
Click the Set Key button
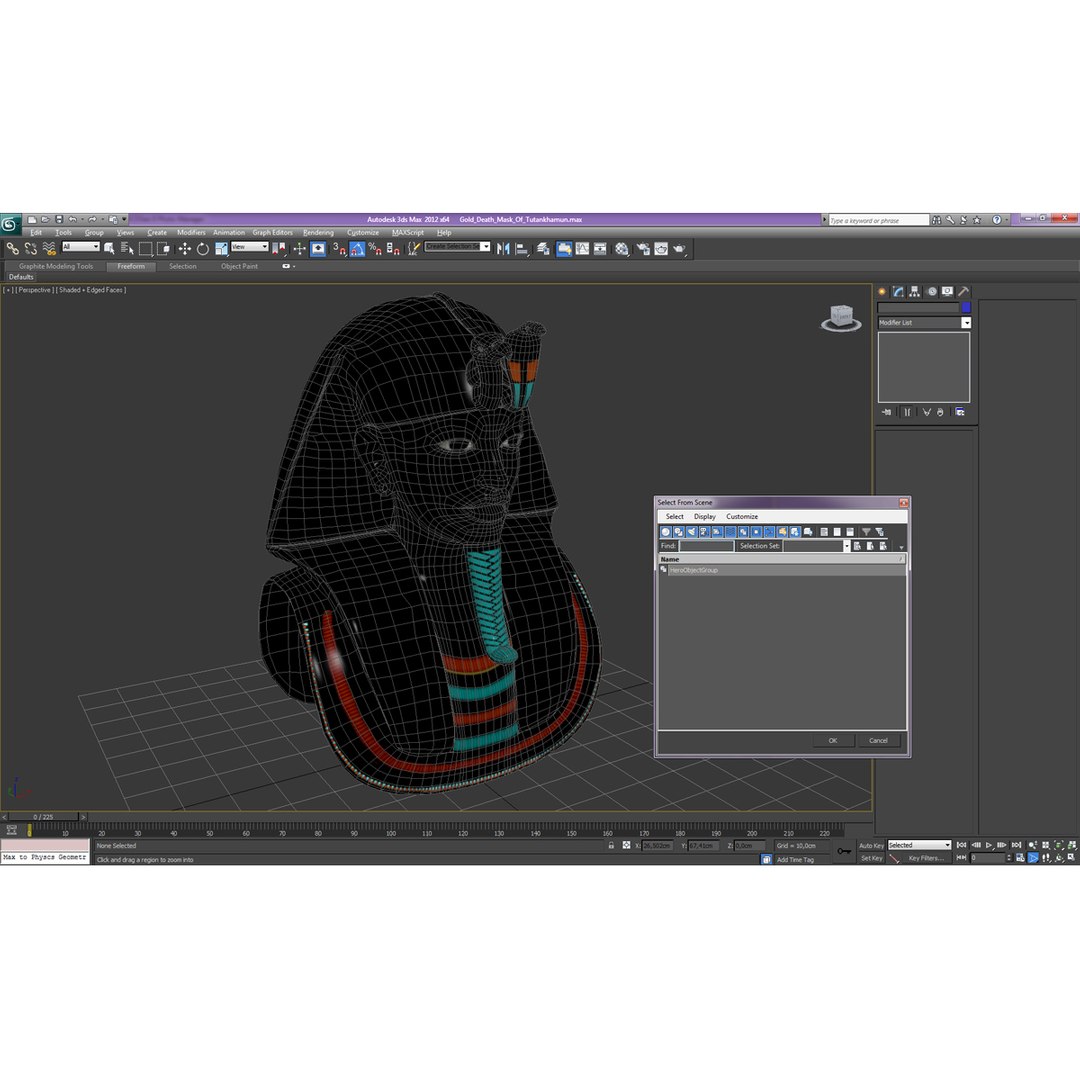871,858
